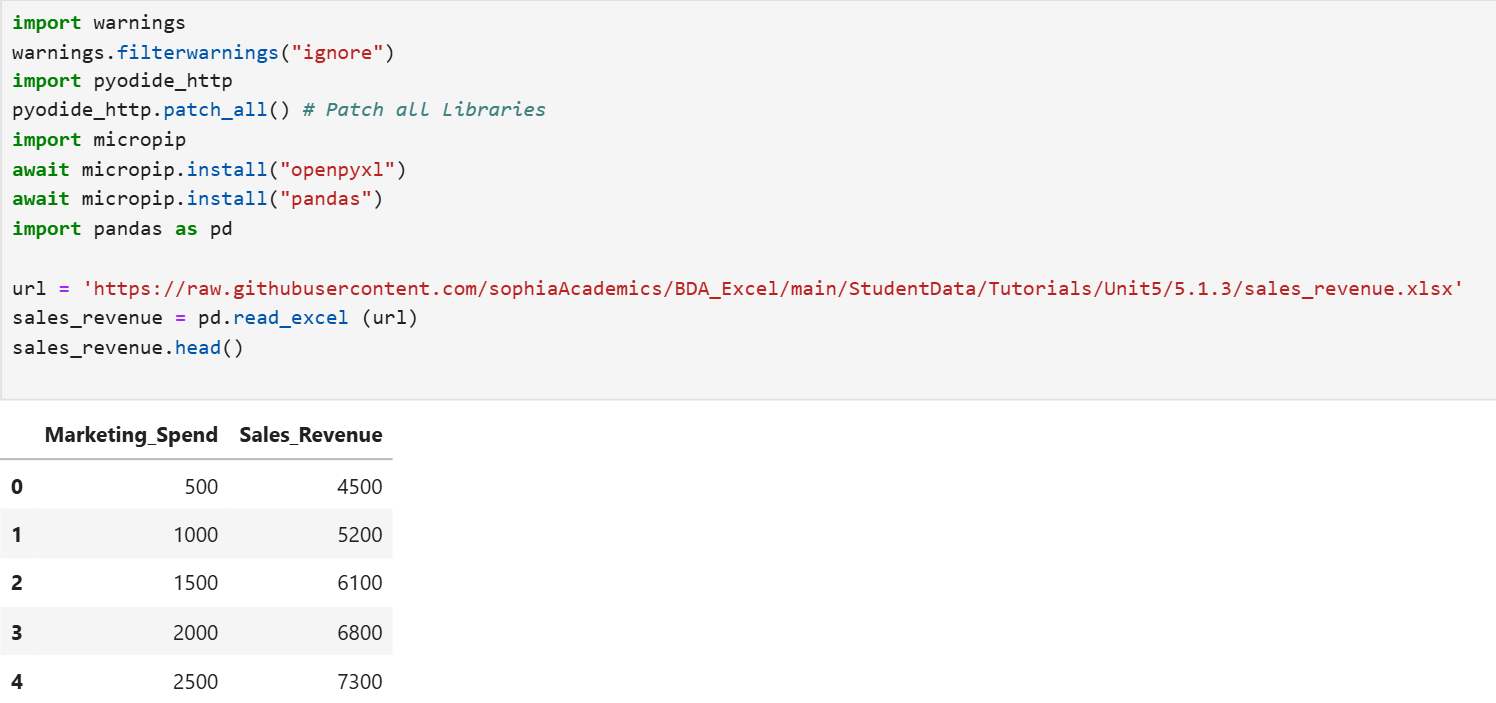This screenshot has width=1496, height=703.
Task: Click the 1000 Marketing_Spend cell
Action: [195, 535]
